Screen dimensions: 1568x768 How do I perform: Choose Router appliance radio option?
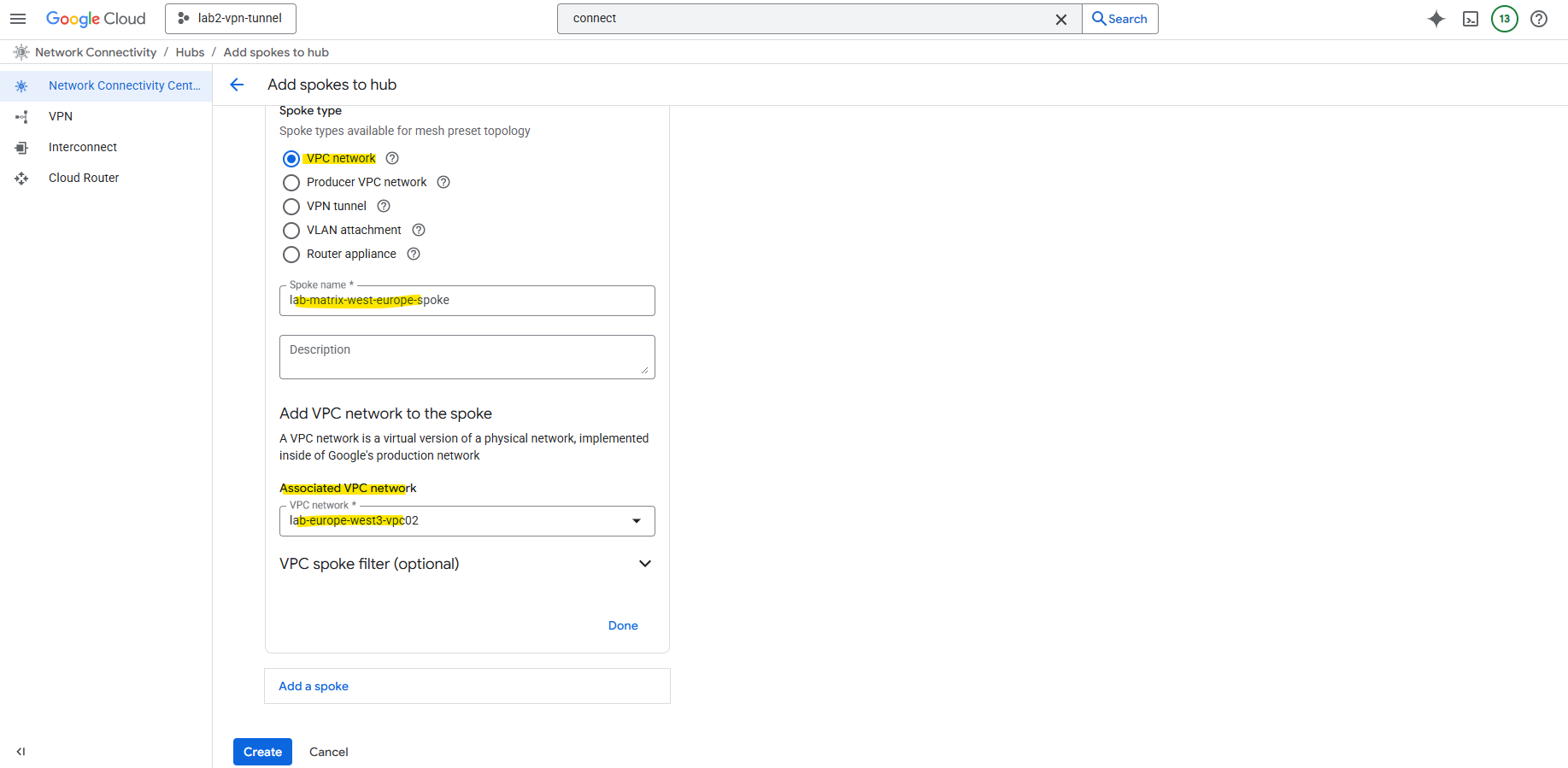291,255
